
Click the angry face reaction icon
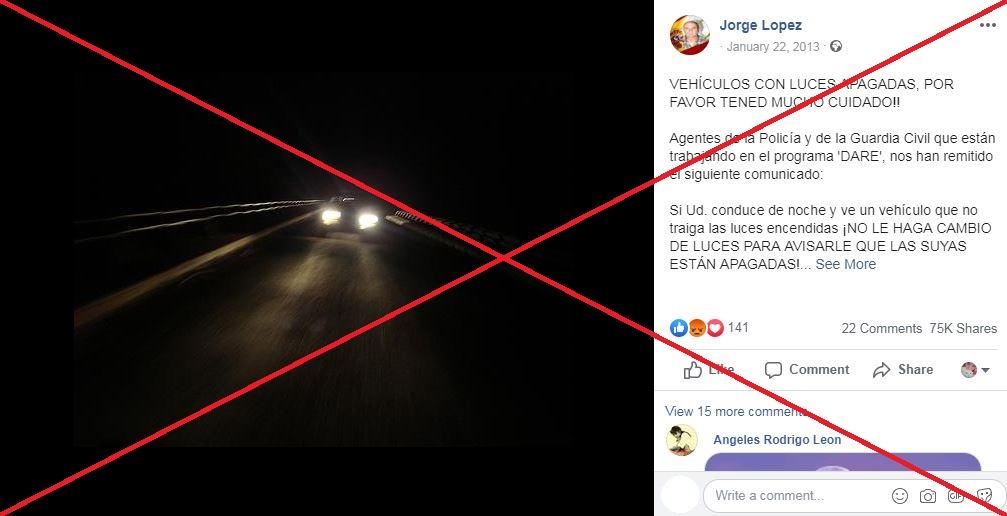697,328
